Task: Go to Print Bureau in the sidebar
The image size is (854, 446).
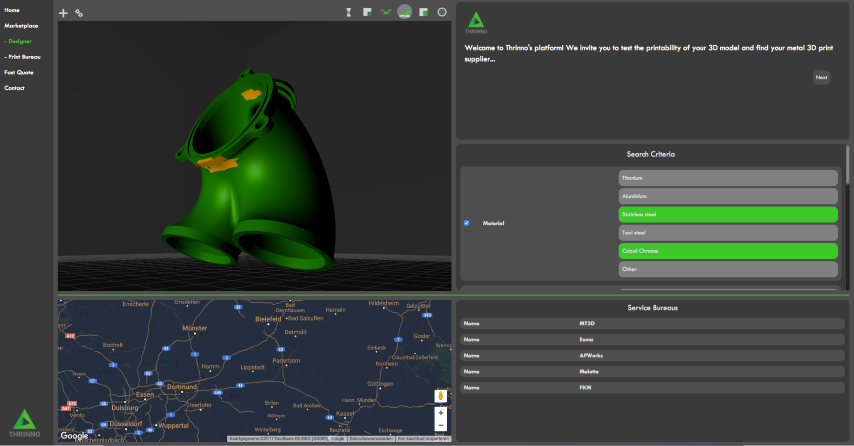Action: (x=22, y=57)
